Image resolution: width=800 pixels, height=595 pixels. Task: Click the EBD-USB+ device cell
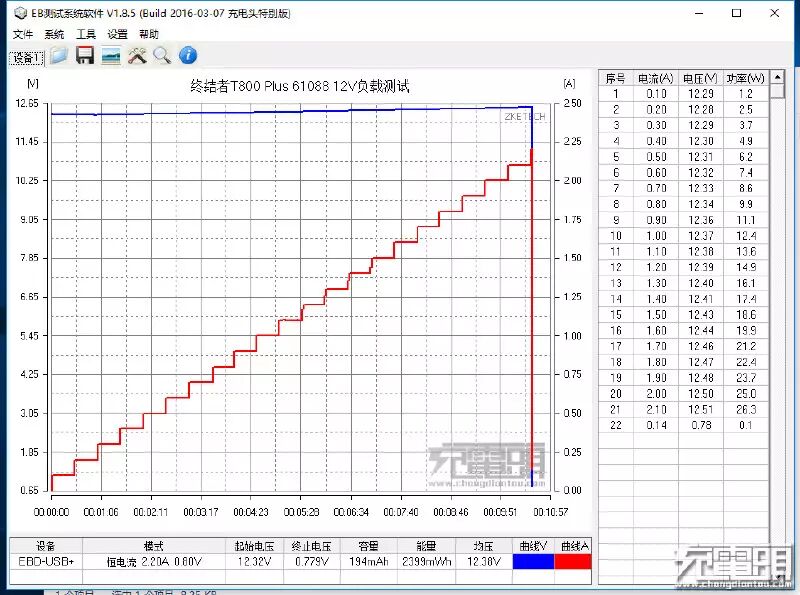click(46, 562)
